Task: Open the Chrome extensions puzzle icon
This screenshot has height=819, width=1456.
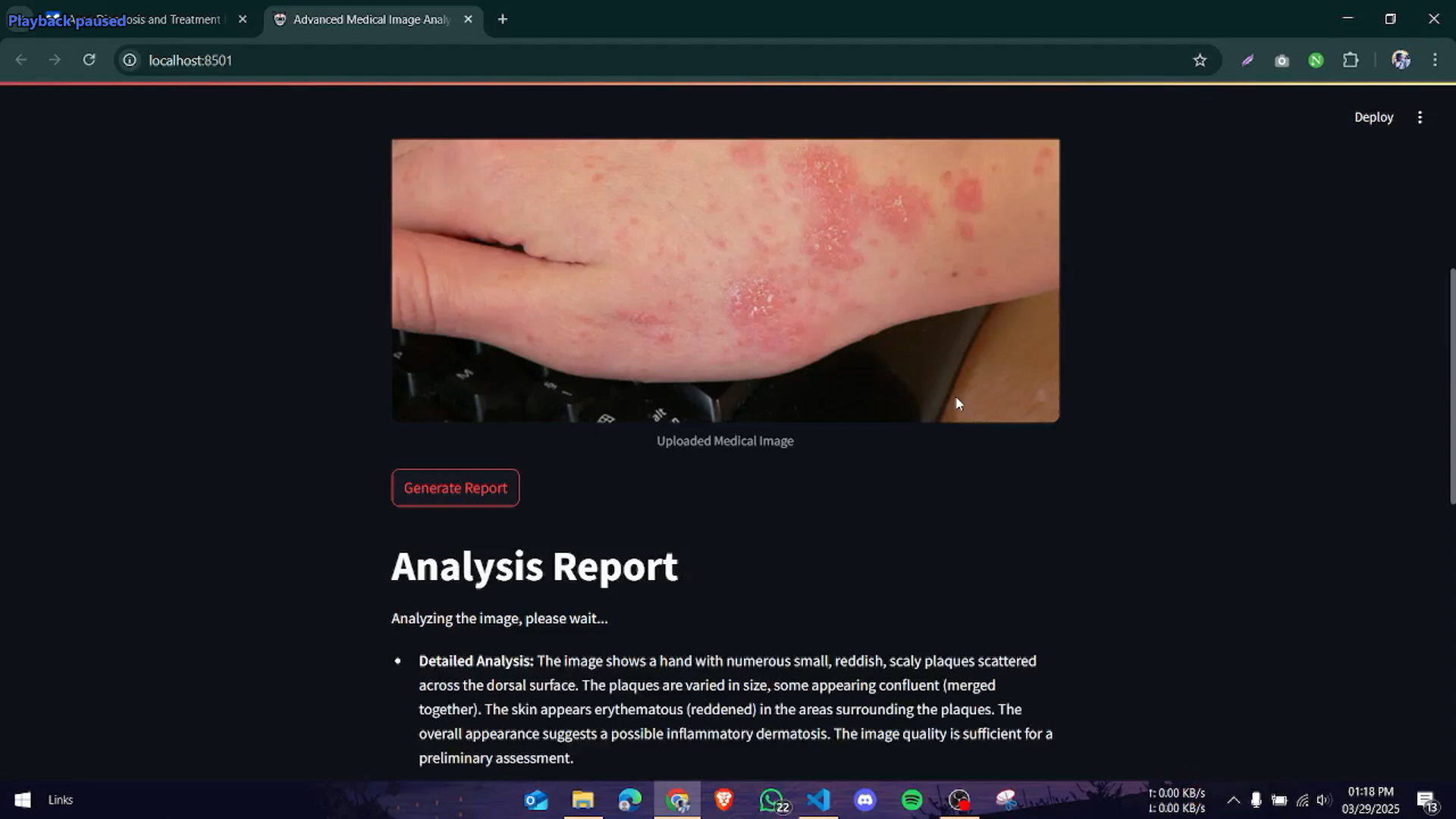Action: pyautogui.click(x=1351, y=60)
